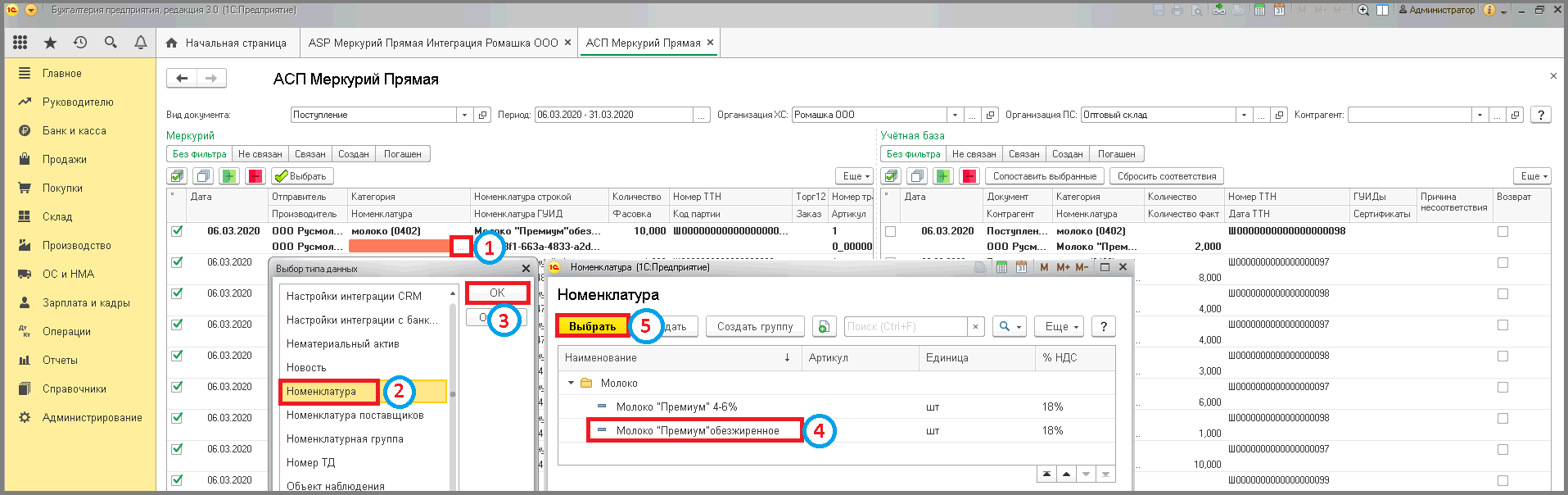Open Организация ПС dropdown arrow

point(1245,115)
